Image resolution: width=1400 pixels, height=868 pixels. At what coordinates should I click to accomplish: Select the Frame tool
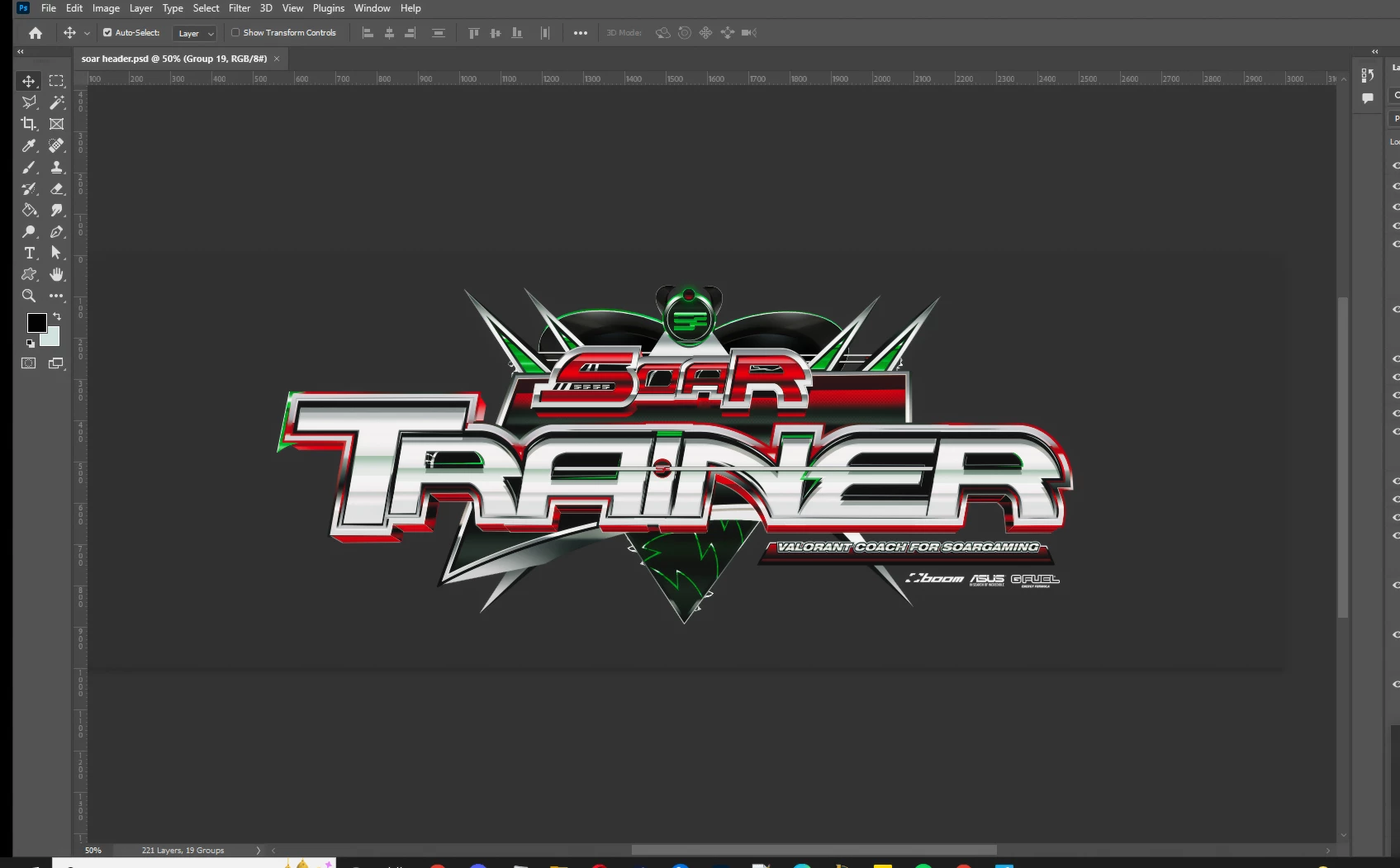coord(56,124)
